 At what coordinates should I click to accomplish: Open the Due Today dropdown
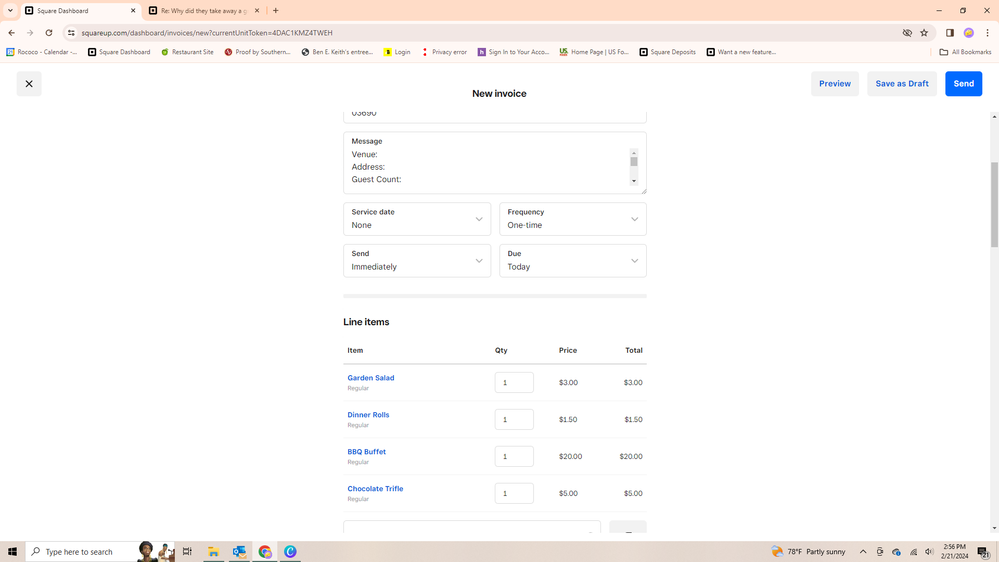572,261
